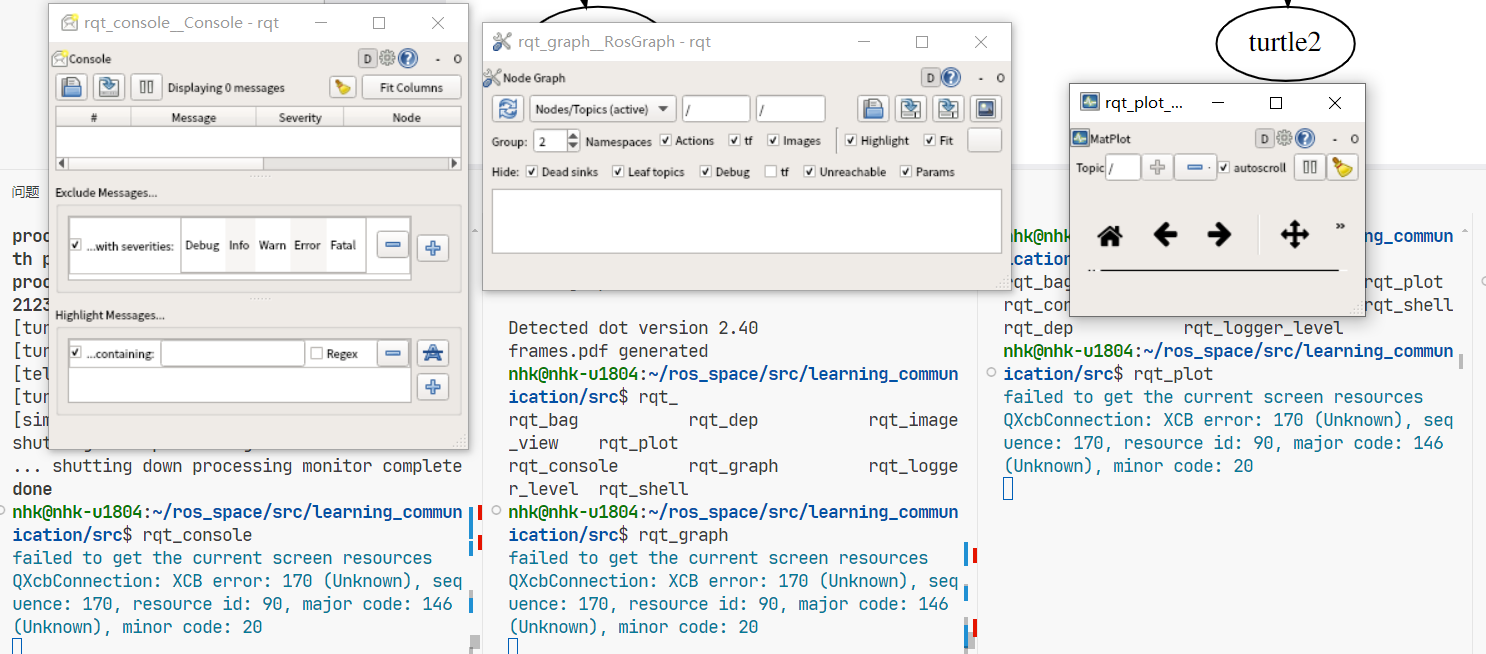1486x654 pixels.
Task: Enable the Regex checkbox
Action: pos(316,353)
